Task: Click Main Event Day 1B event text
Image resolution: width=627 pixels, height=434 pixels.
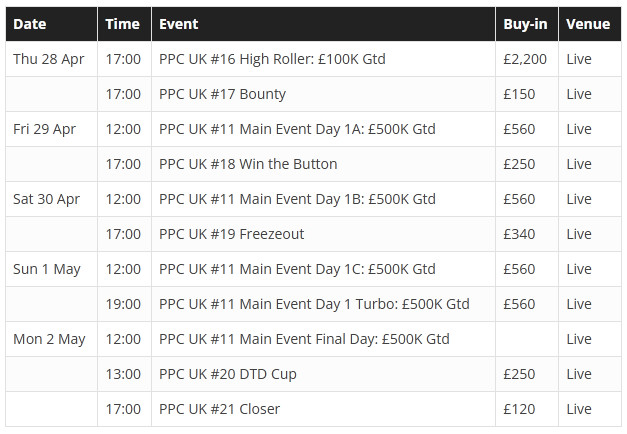Action: tap(297, 199)
